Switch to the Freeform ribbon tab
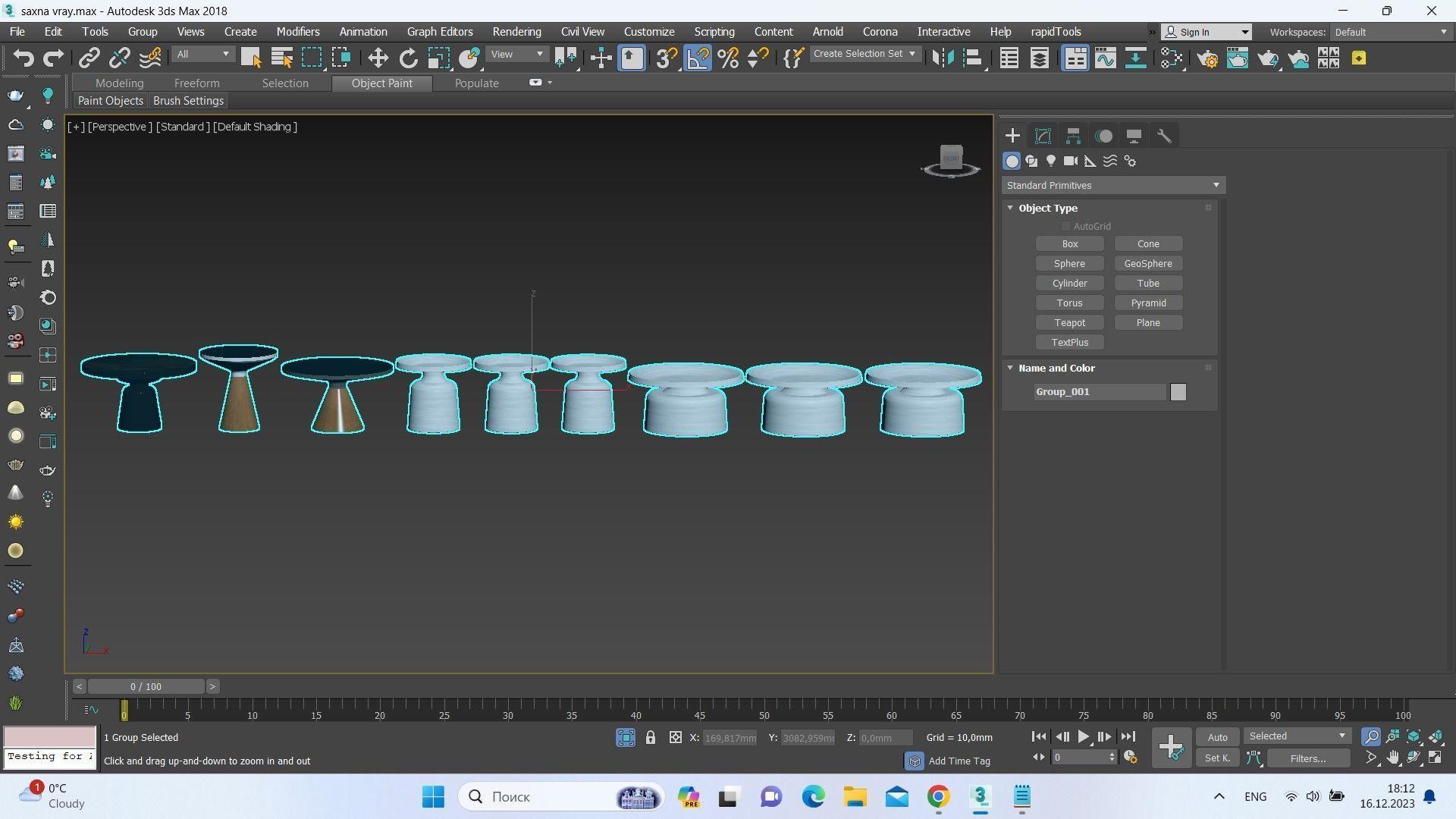The height and width of the screenshot is (819, 1456). 196,83
